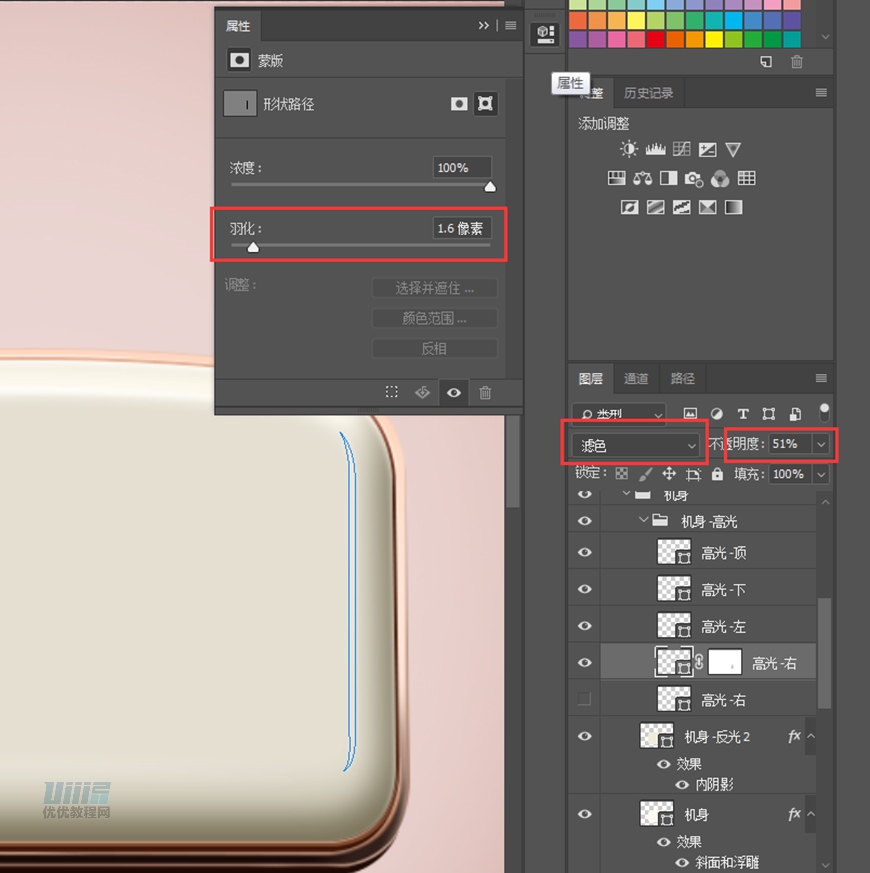Click the 羽化 slider handle
Screen dimensions: 870x873
pos(253,246)
